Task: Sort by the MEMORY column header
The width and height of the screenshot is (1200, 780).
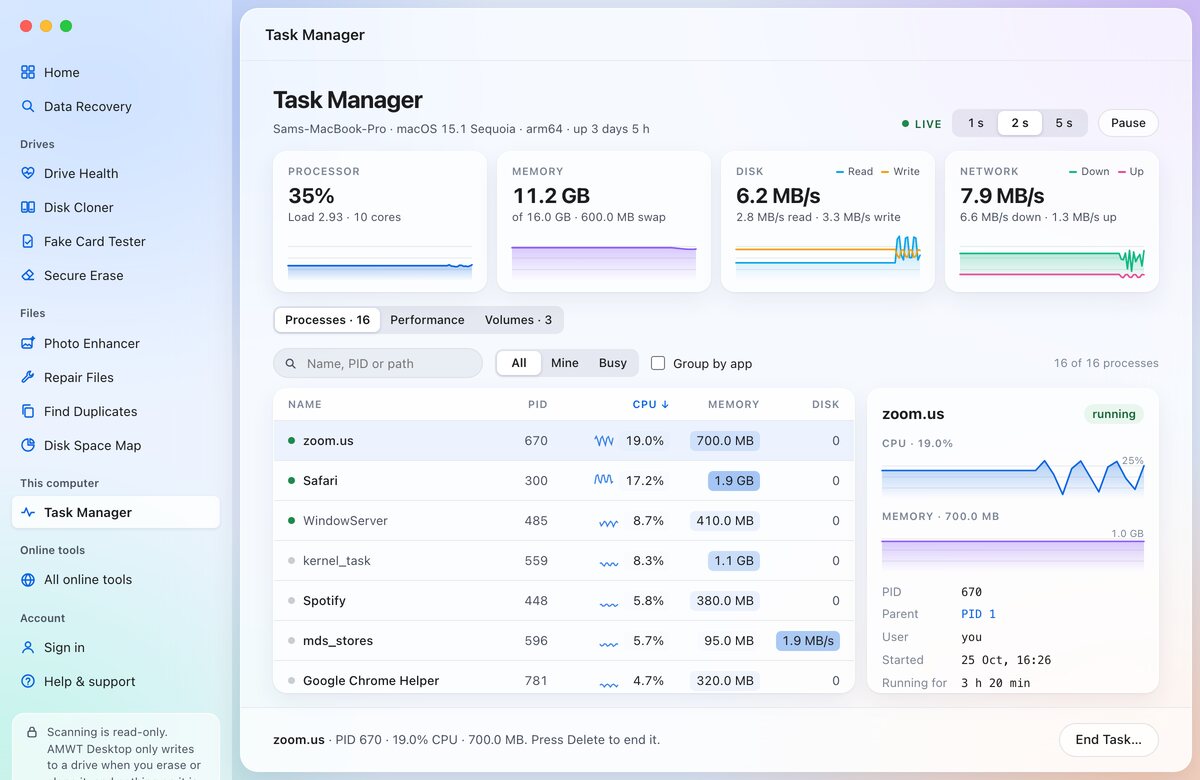Action: coord(734,405)
